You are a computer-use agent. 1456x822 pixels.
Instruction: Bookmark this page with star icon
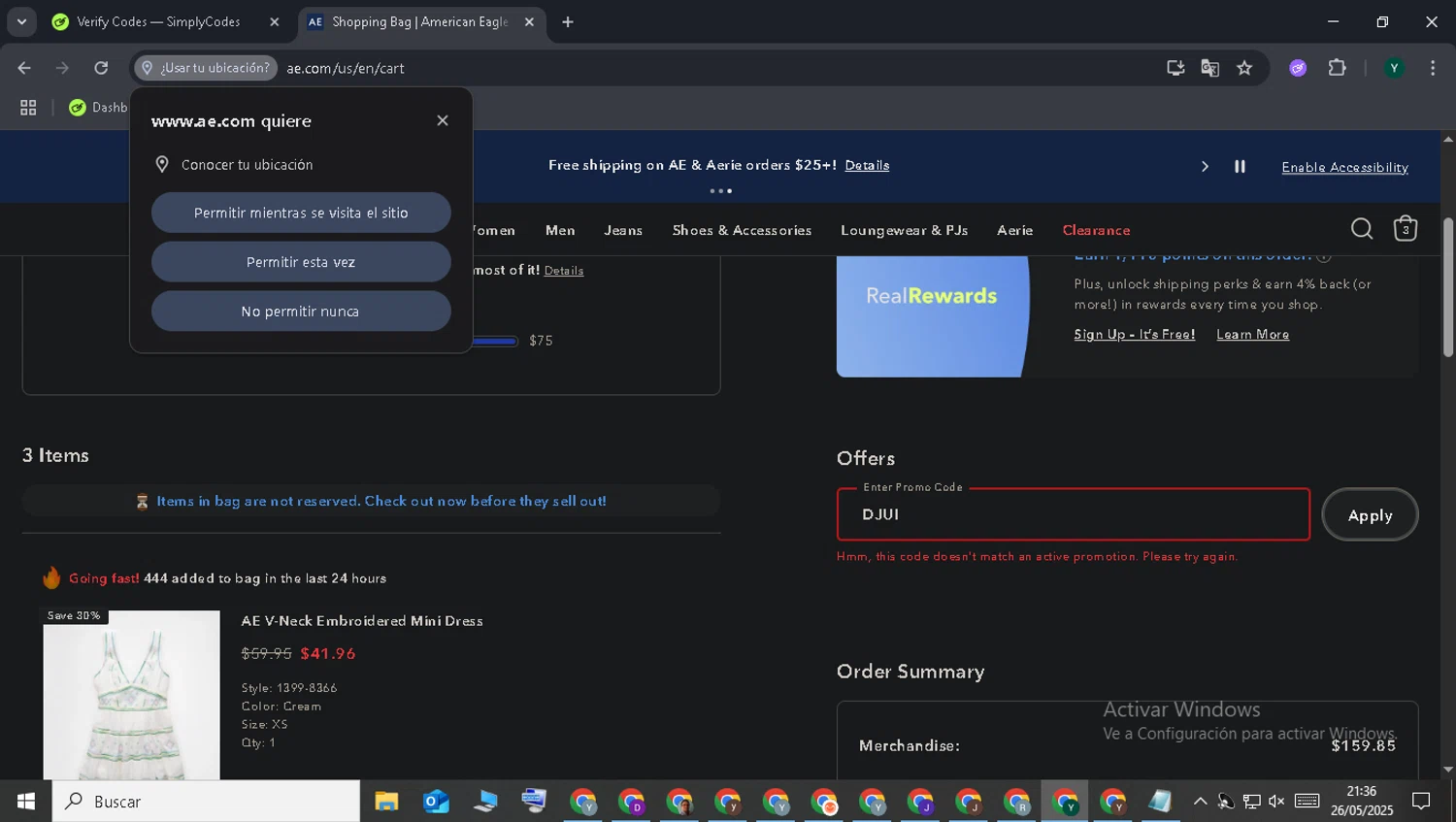coord(1244,68)
